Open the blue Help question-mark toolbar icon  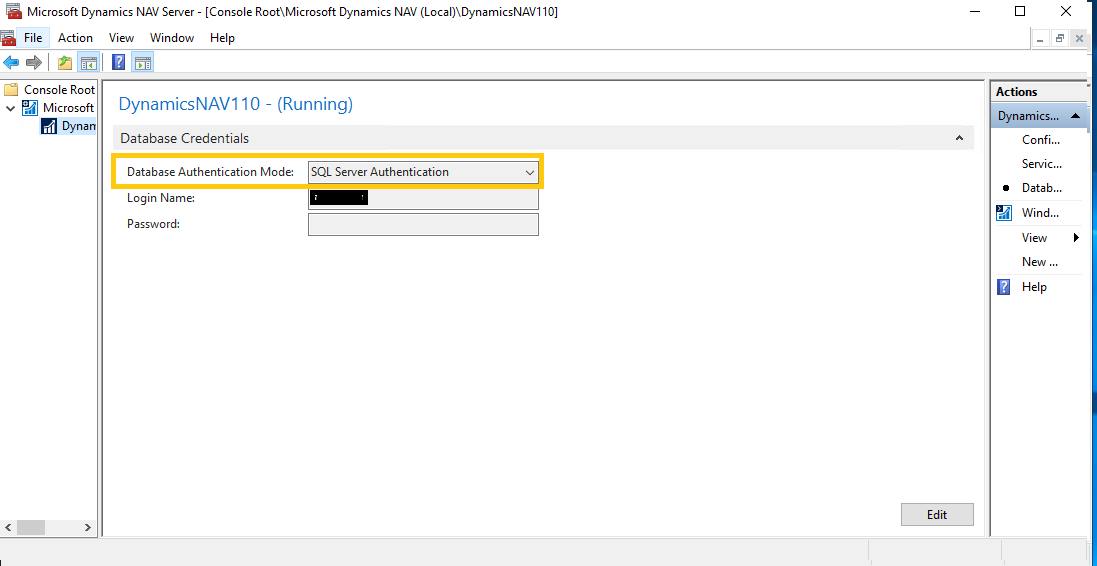click(x=119, y=63)
